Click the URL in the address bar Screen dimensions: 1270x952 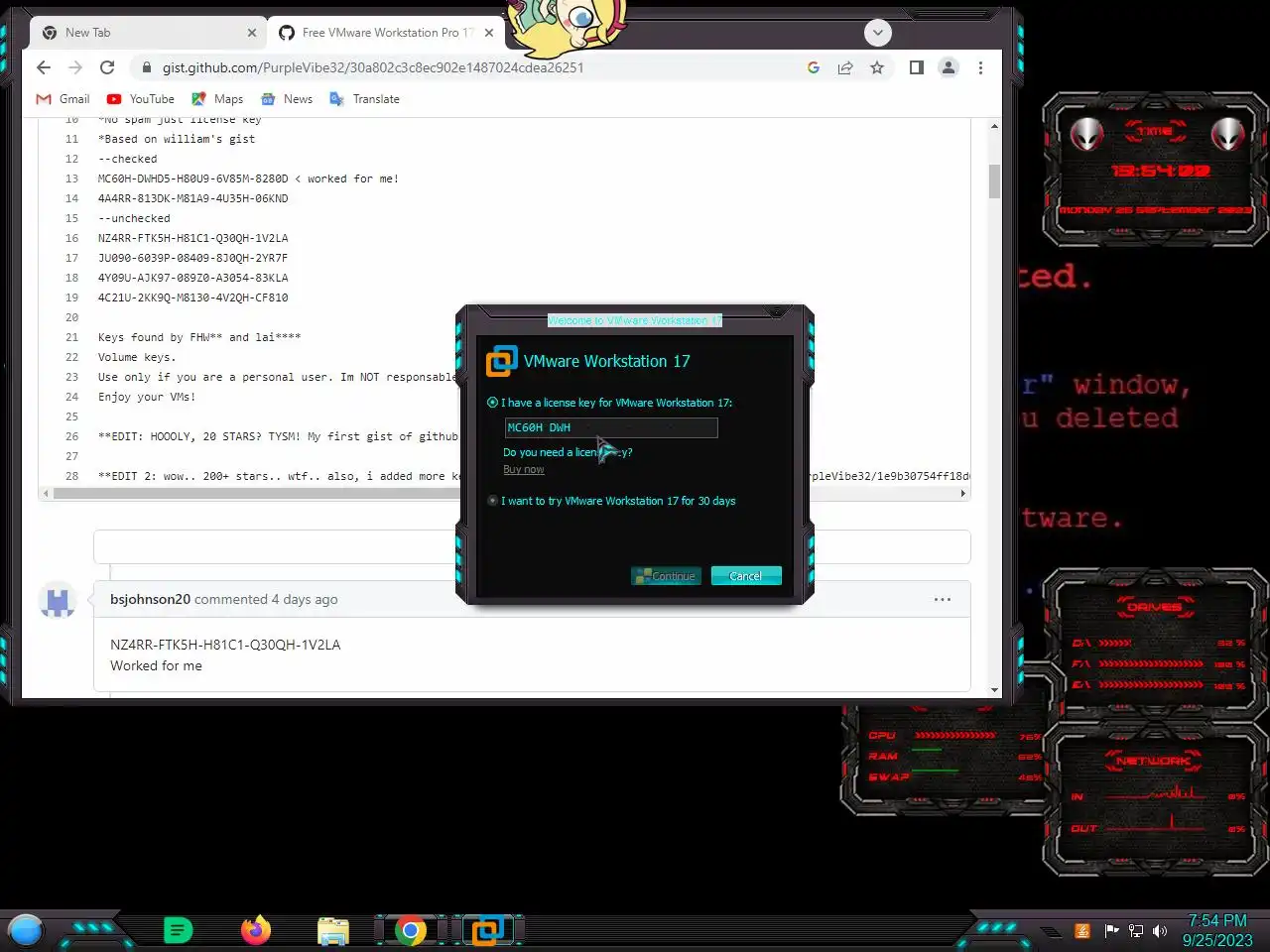click(x=373, y=67)
